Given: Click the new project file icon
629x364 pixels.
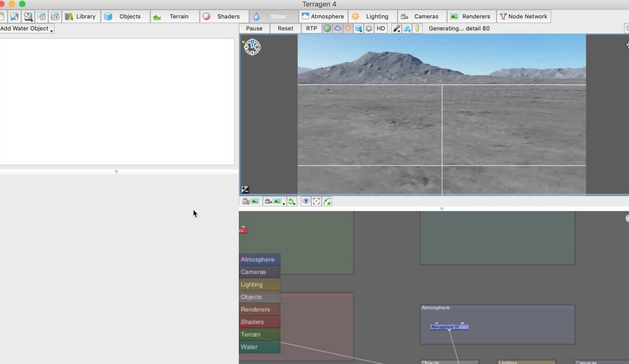Looking at the screenshot, I should (x=2, y=16).
